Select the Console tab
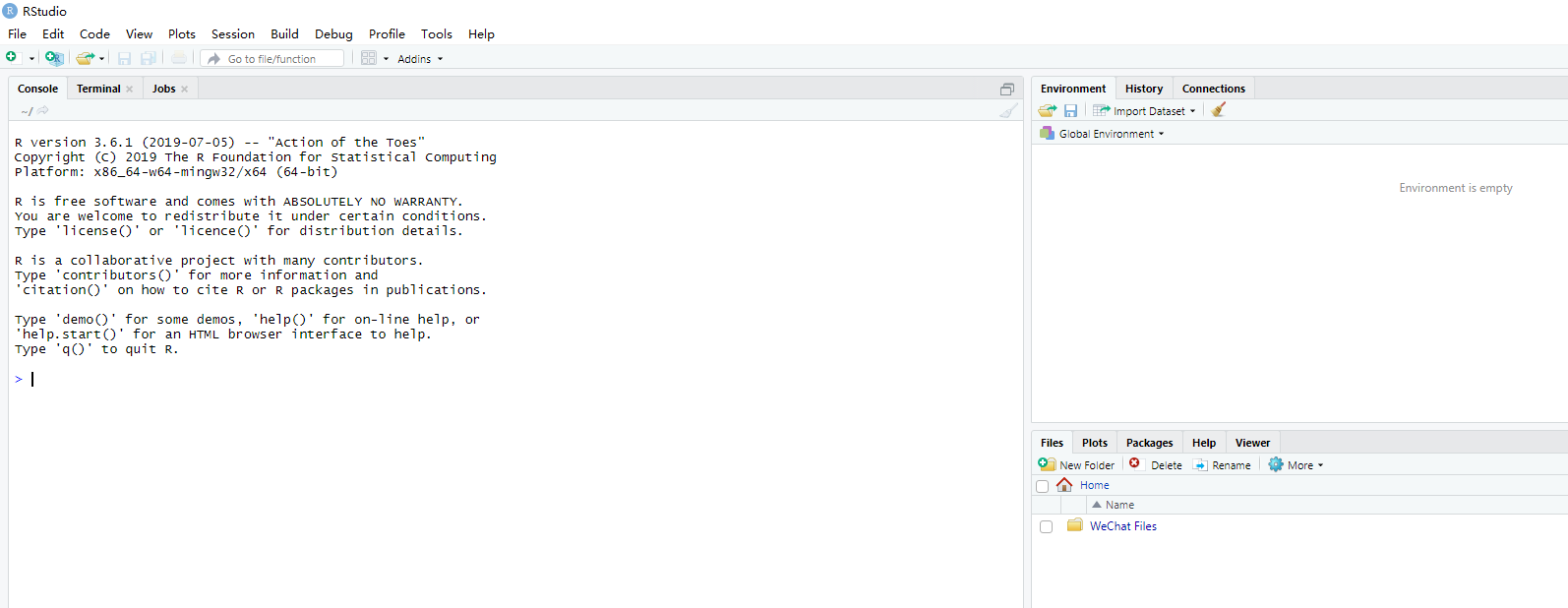 point(37,89)
